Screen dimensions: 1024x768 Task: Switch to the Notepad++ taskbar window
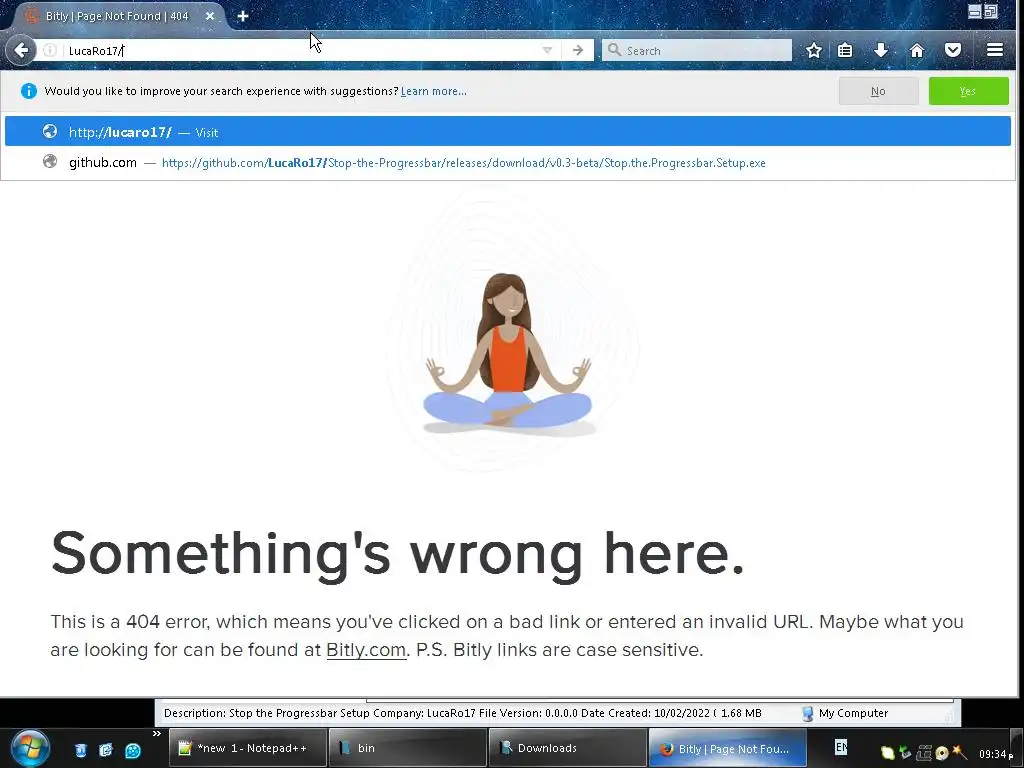[x=248, y=748]
